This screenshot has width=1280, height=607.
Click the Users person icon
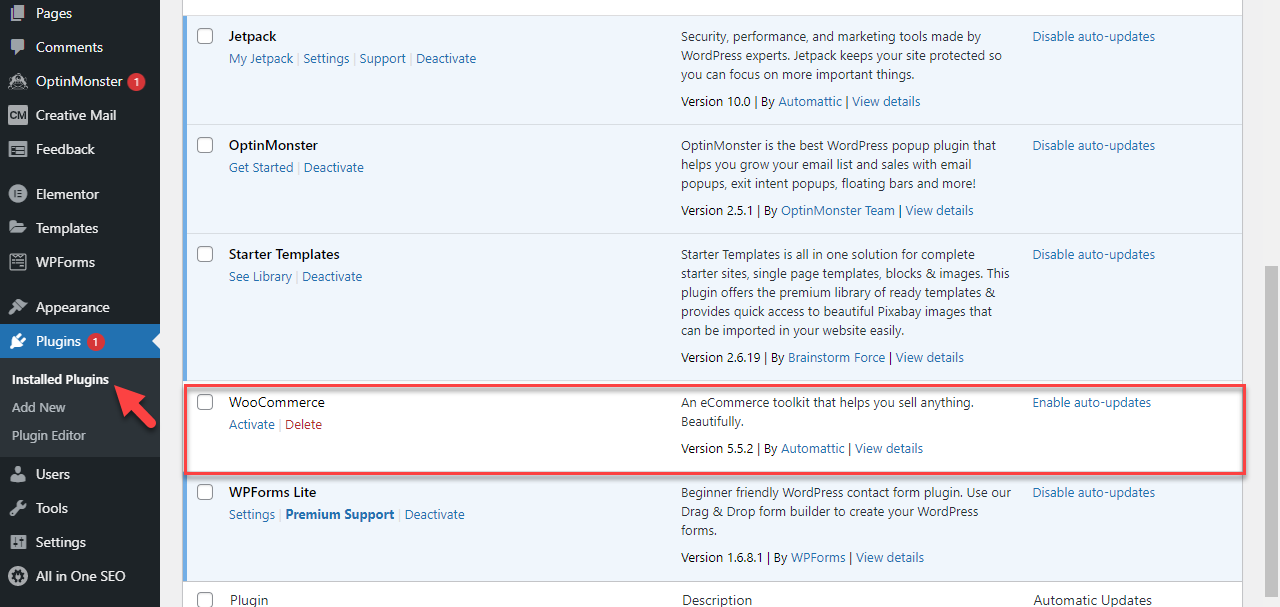tap(18, 474)
